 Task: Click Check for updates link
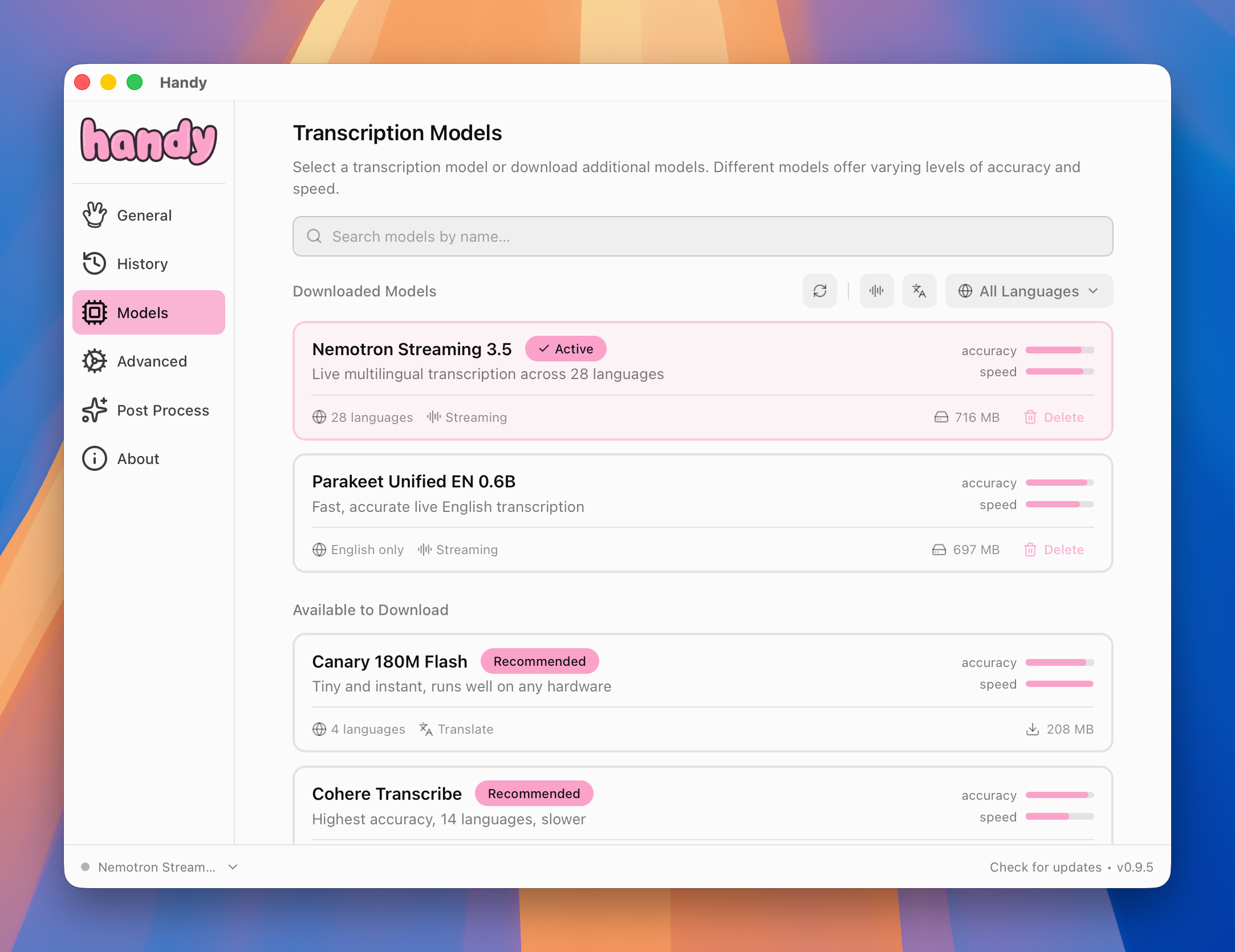pos(1046,867)
